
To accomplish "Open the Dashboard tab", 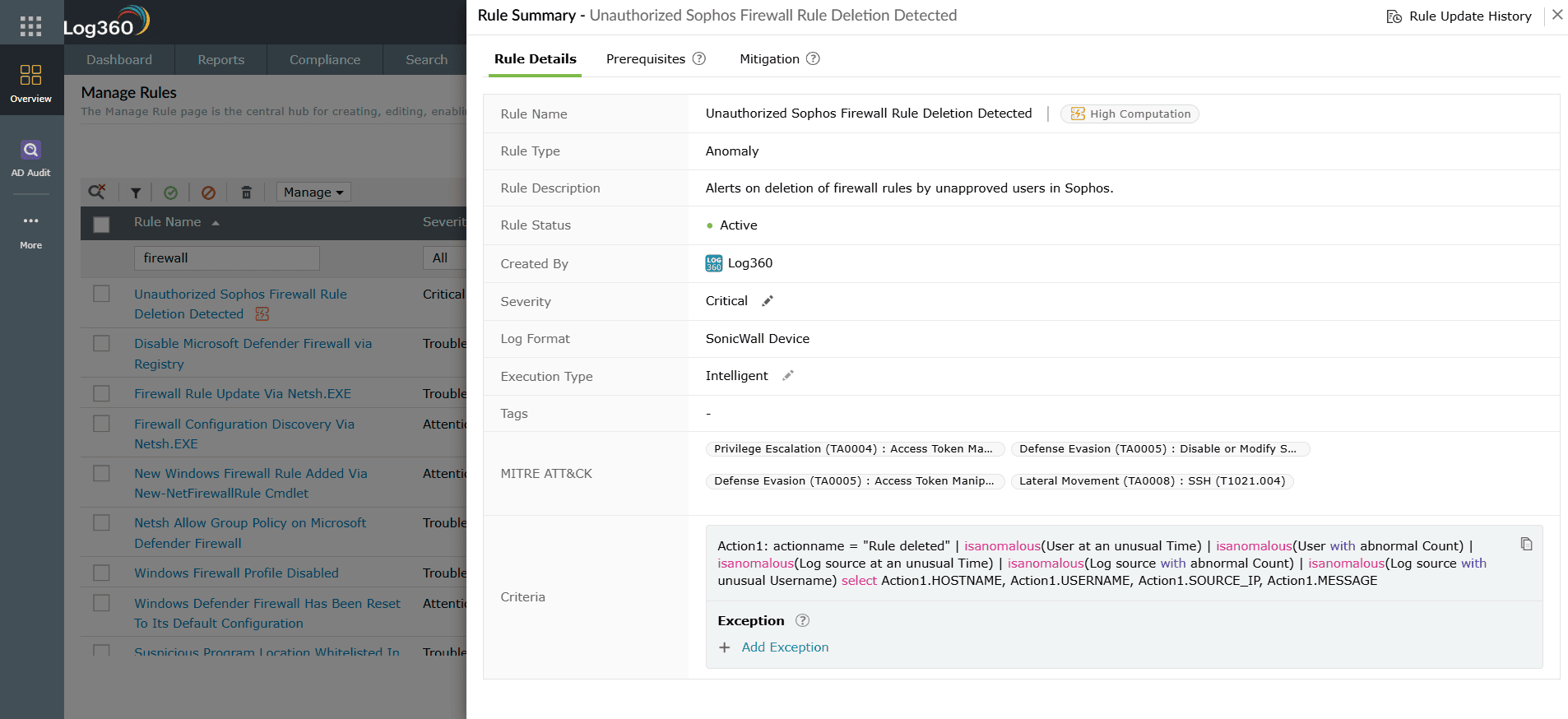I will click(x=119, y=59).
